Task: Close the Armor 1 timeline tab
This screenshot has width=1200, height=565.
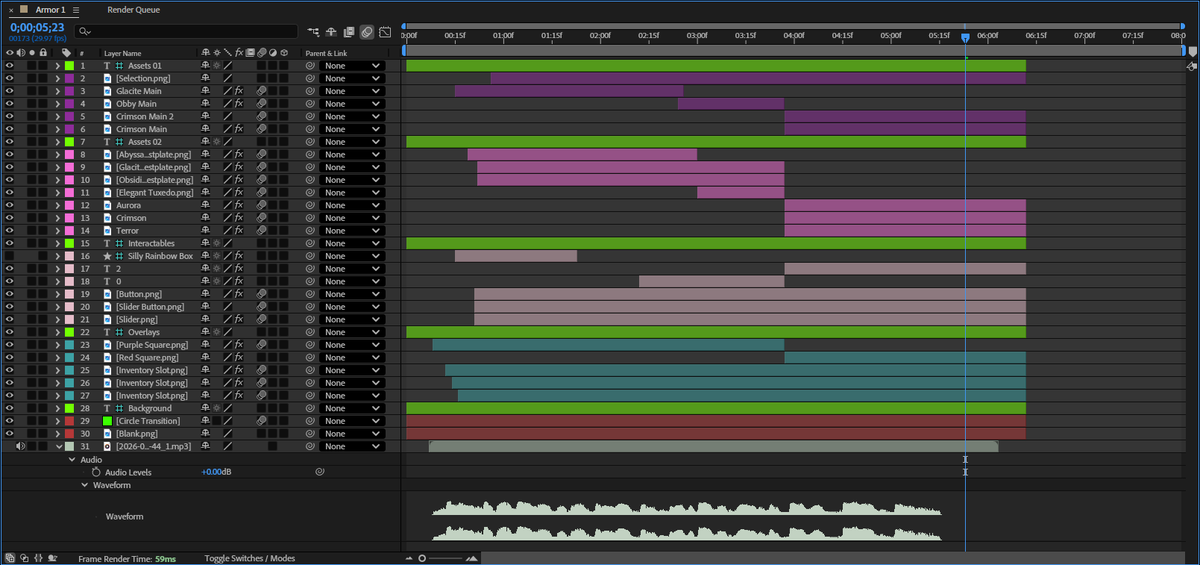Action: (x=11, y=9)
